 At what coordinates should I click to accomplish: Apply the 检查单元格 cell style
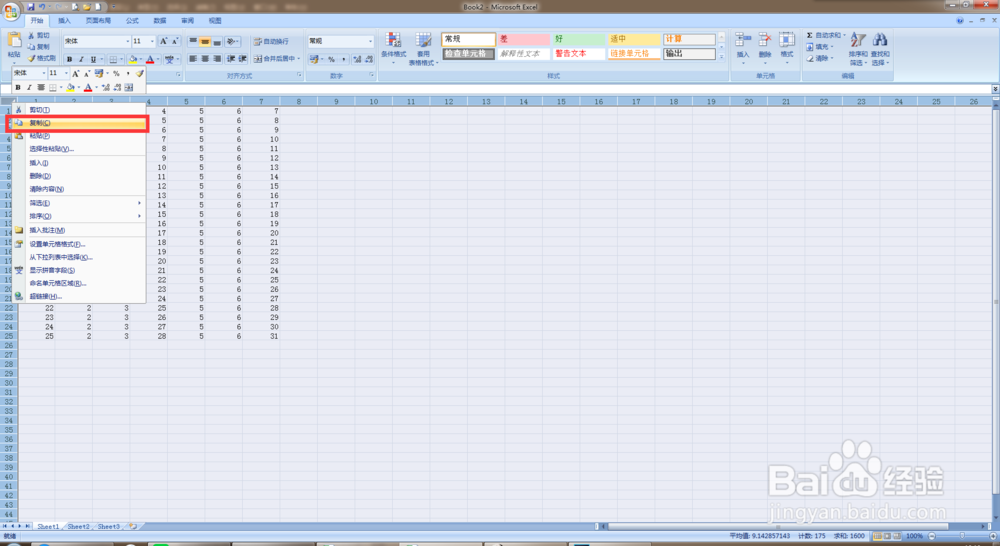click(468, 54)
